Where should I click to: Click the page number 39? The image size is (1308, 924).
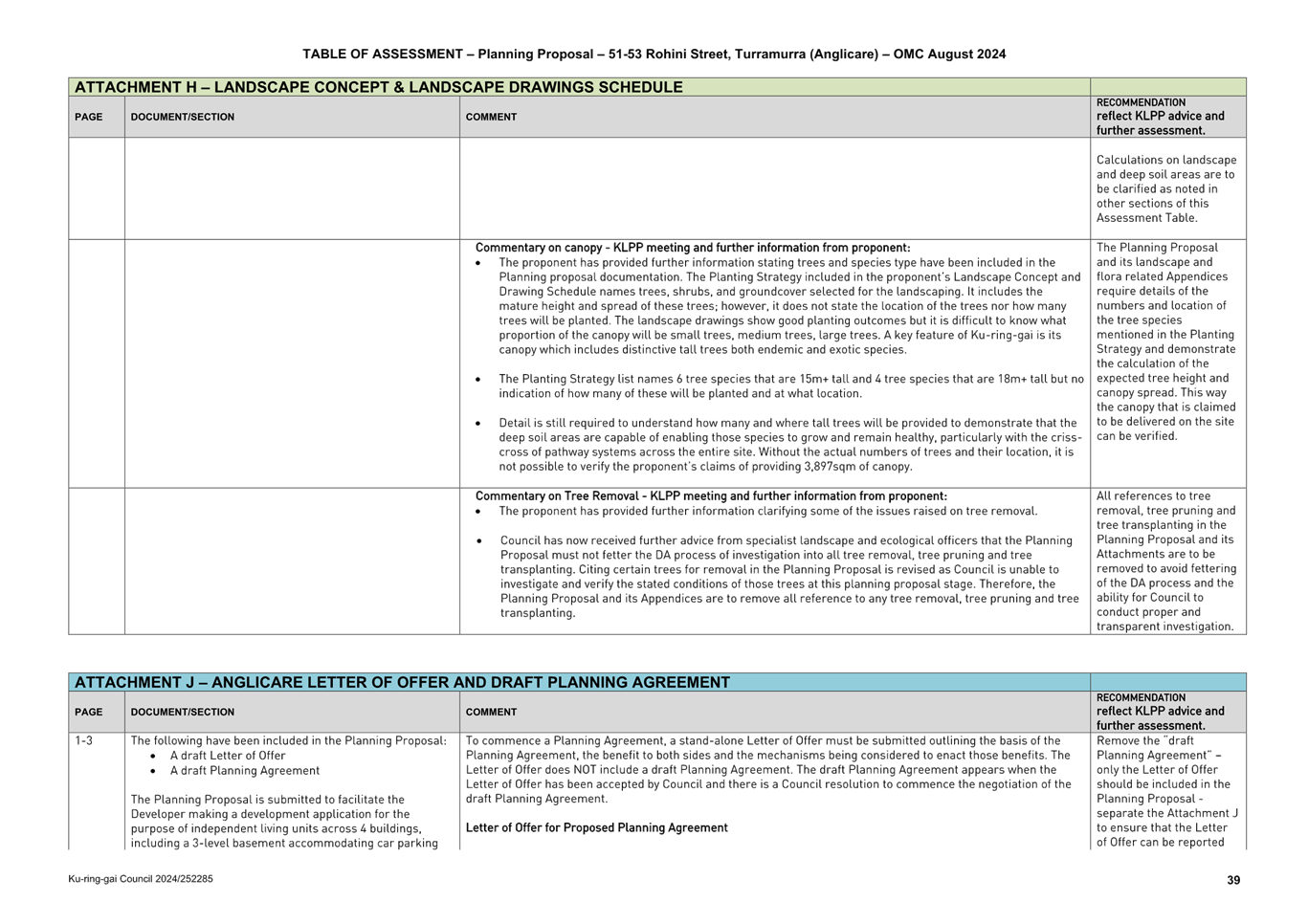1233,880
